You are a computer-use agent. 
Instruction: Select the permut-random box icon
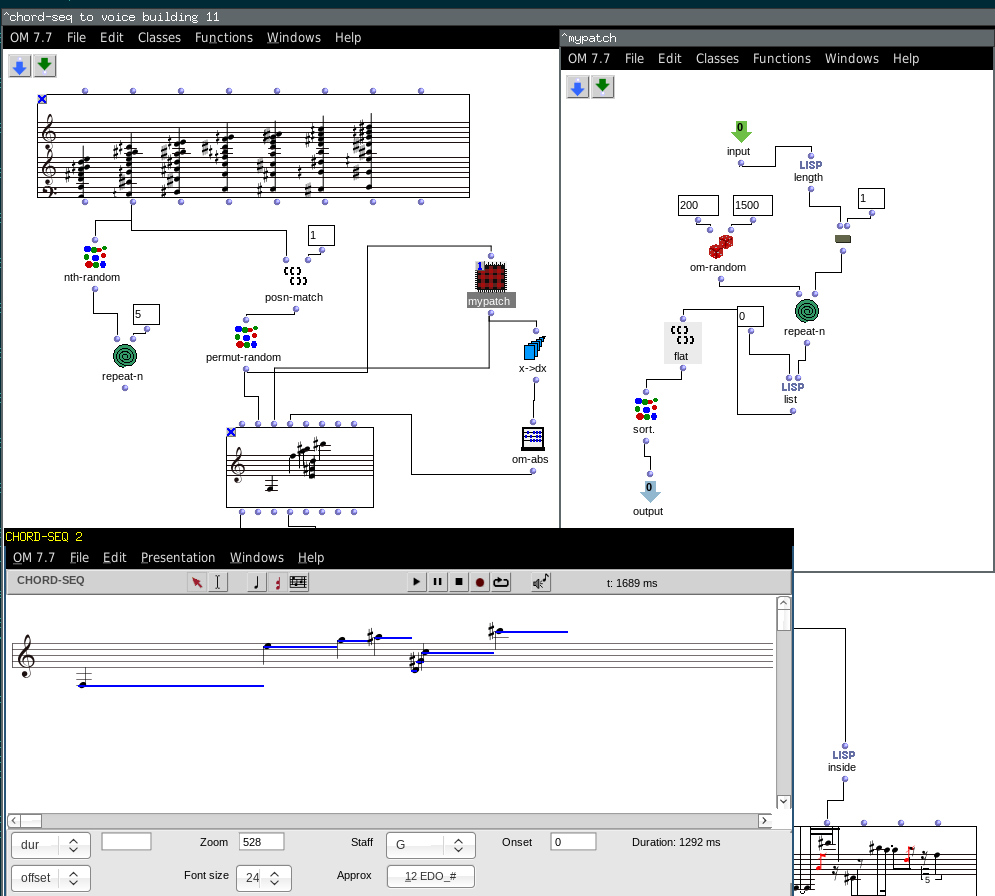pyautogui.click(x=246, y=337)
